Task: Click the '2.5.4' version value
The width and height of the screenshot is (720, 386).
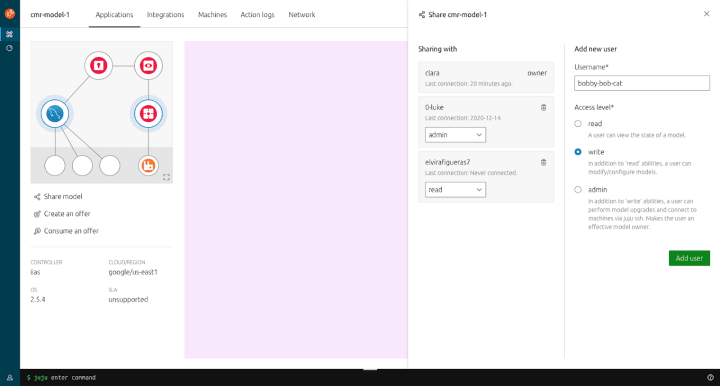Action: (x=38, y=300)
